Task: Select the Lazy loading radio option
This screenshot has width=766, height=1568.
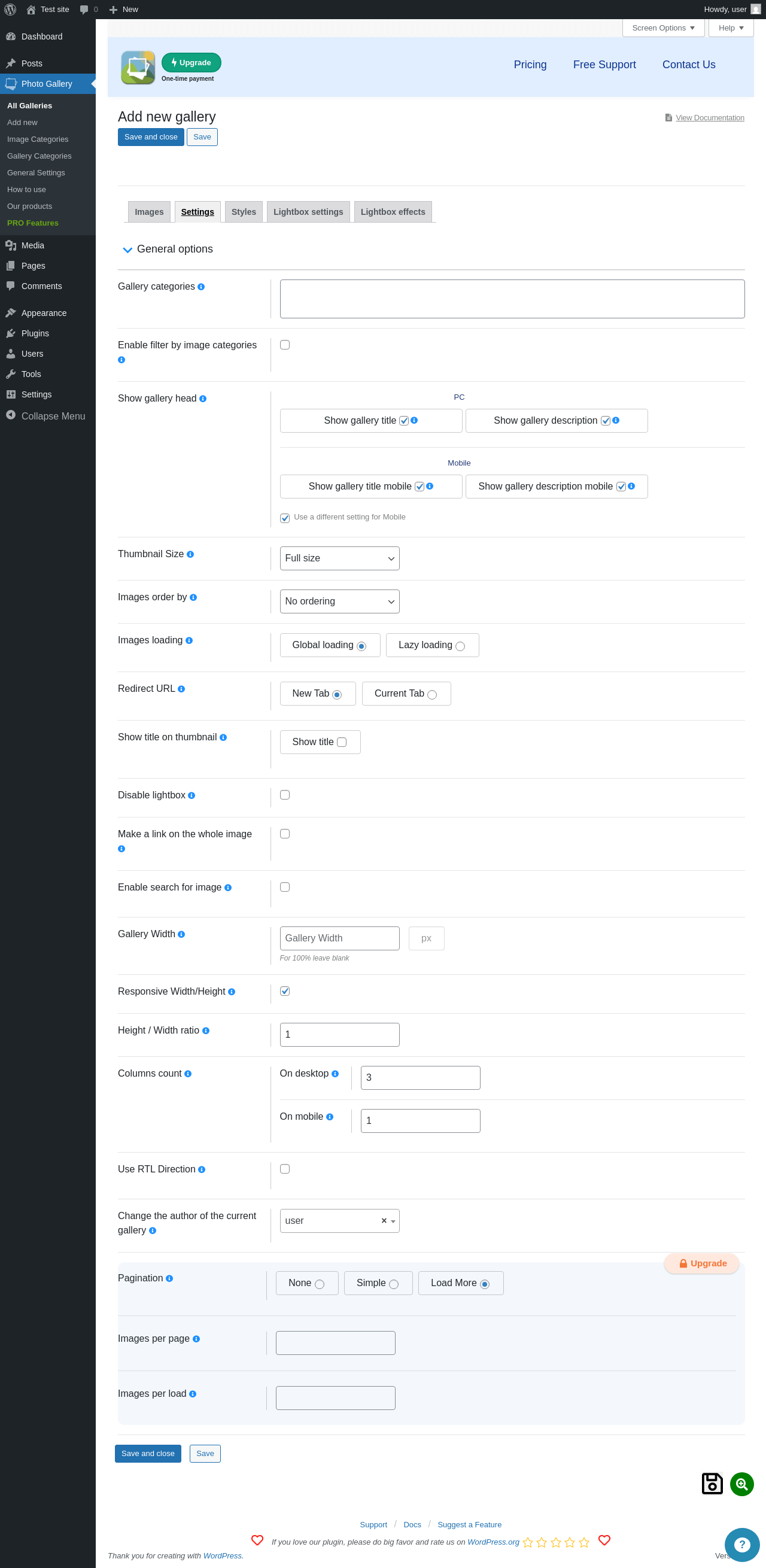Action: [x=460, y=646]
